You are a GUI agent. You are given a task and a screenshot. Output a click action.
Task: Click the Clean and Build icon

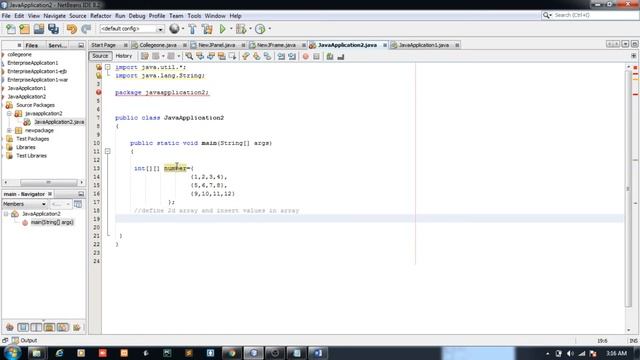[x=207, y=29]
